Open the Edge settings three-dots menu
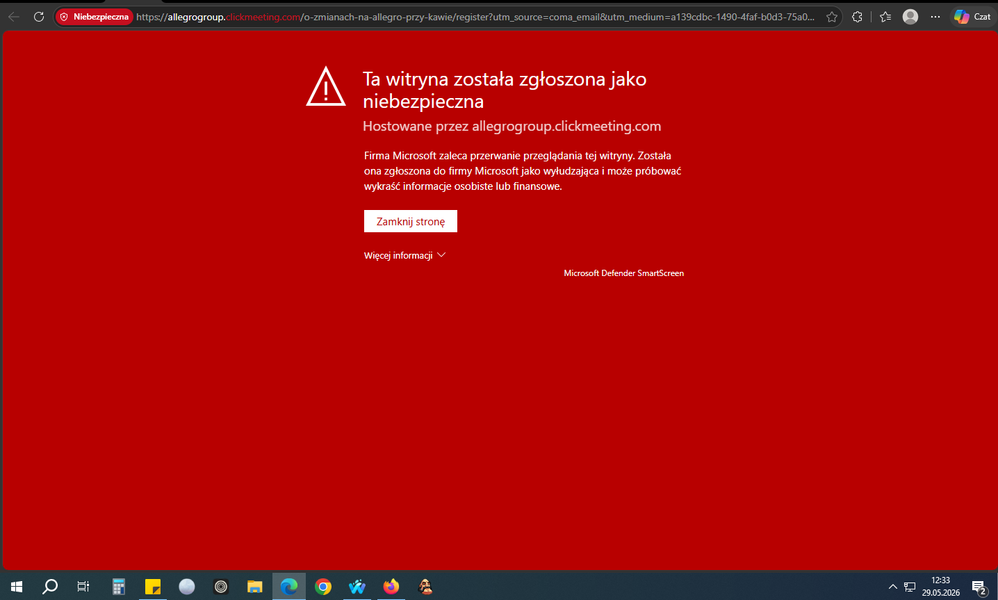 pyautogui.click(x=935, y=17)
